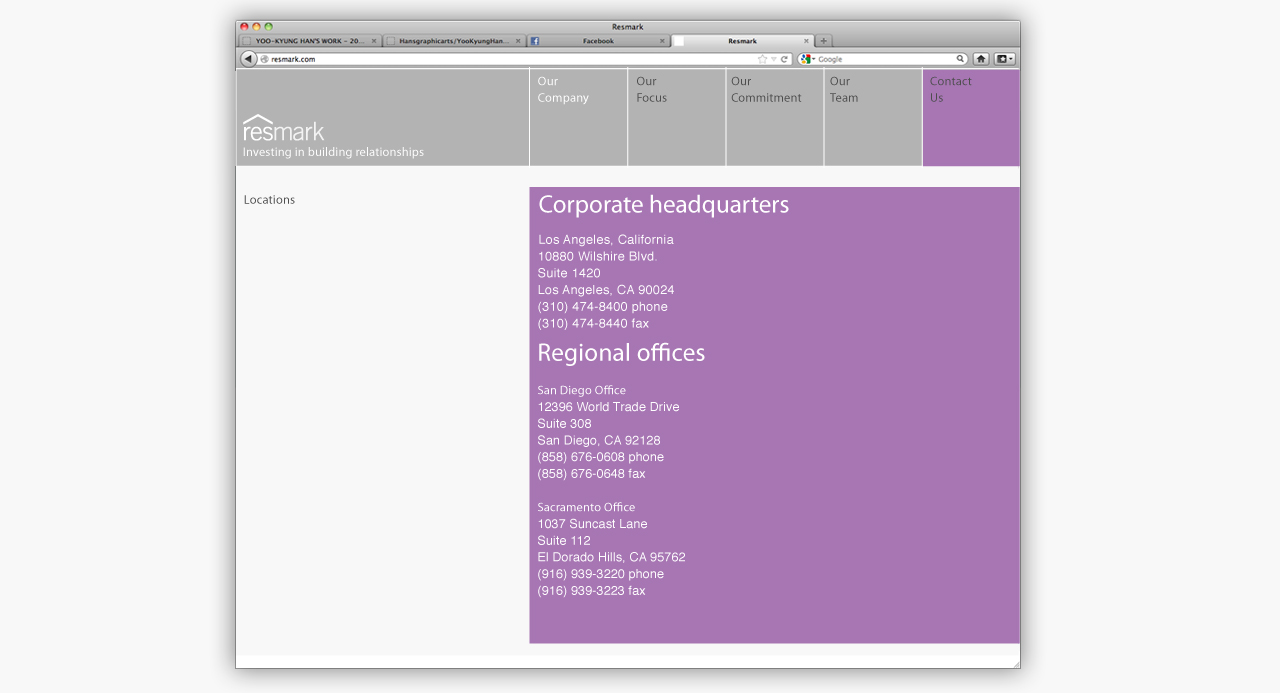Image resolution: width=1280 pixels, height=693 pixels.
Task: Open the URL history dropdown arrow
Action: [773, 59]
